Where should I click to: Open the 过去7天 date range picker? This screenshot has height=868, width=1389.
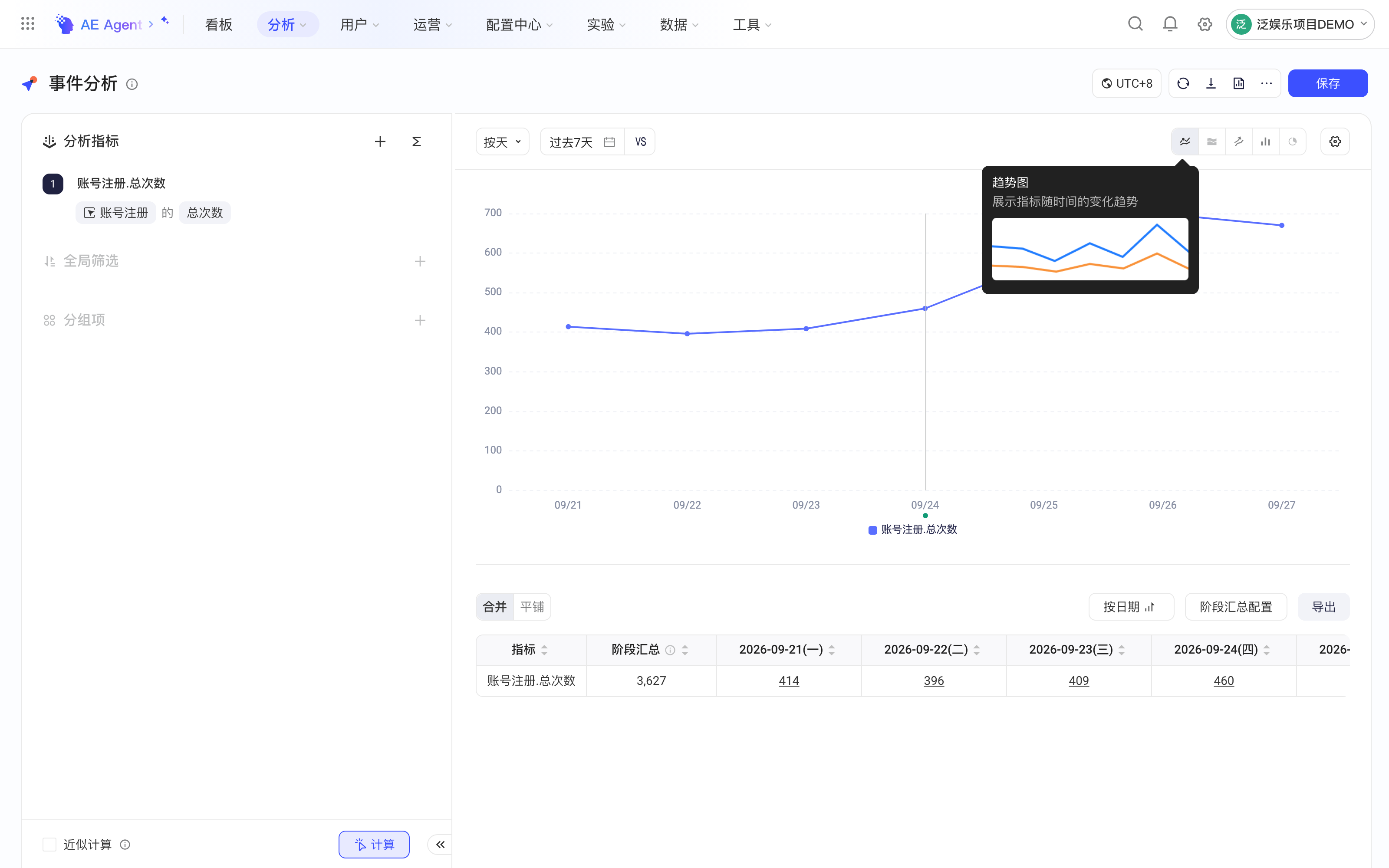[x=582, y=142]
